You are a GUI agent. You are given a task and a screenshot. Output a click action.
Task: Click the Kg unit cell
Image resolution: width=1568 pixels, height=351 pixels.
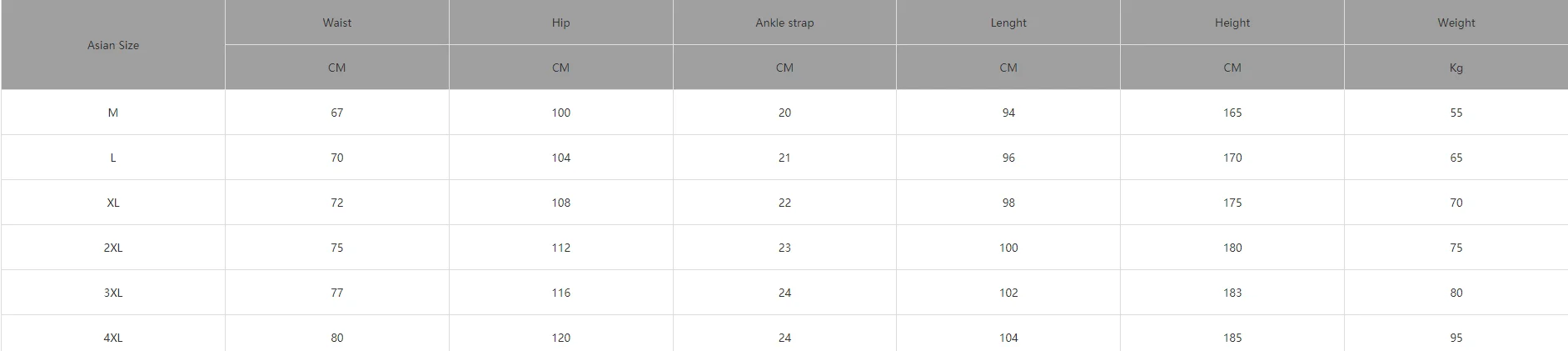coord(1456,68)
